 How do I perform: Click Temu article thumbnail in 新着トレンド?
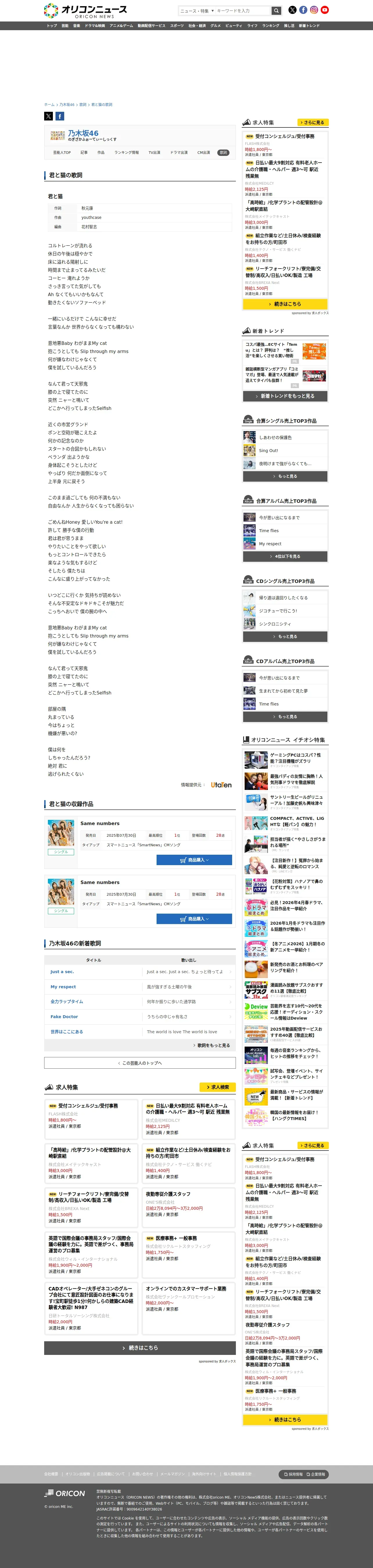coord(314,351)
